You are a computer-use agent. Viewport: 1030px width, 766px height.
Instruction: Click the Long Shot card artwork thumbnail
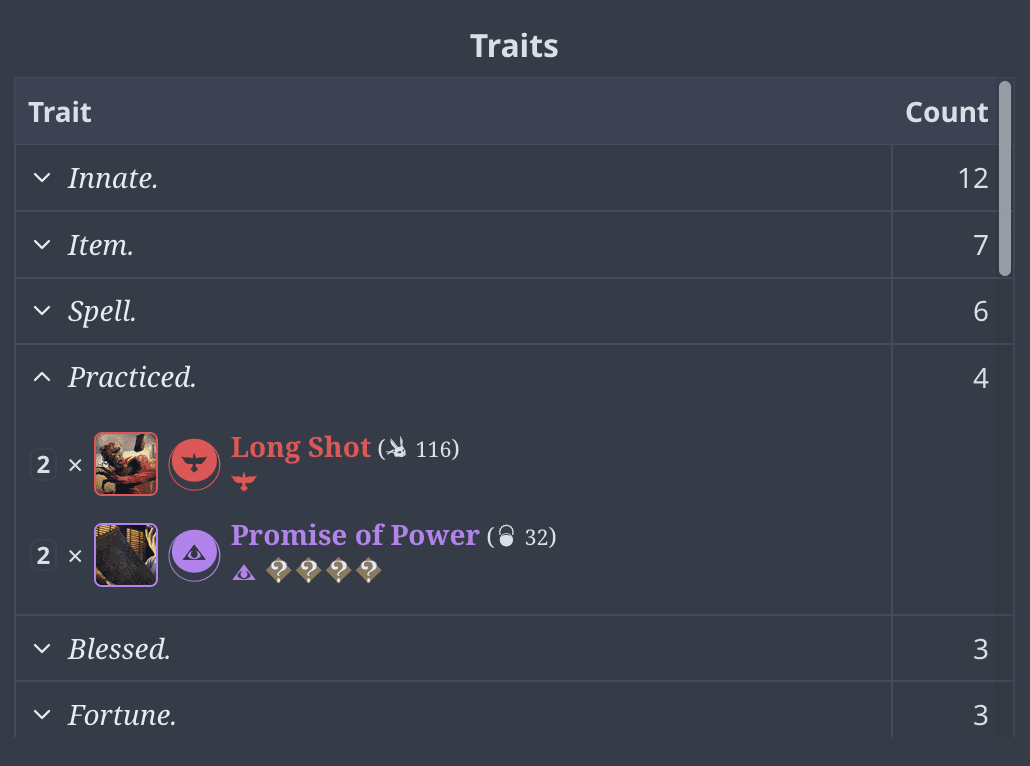click(125, 464)
